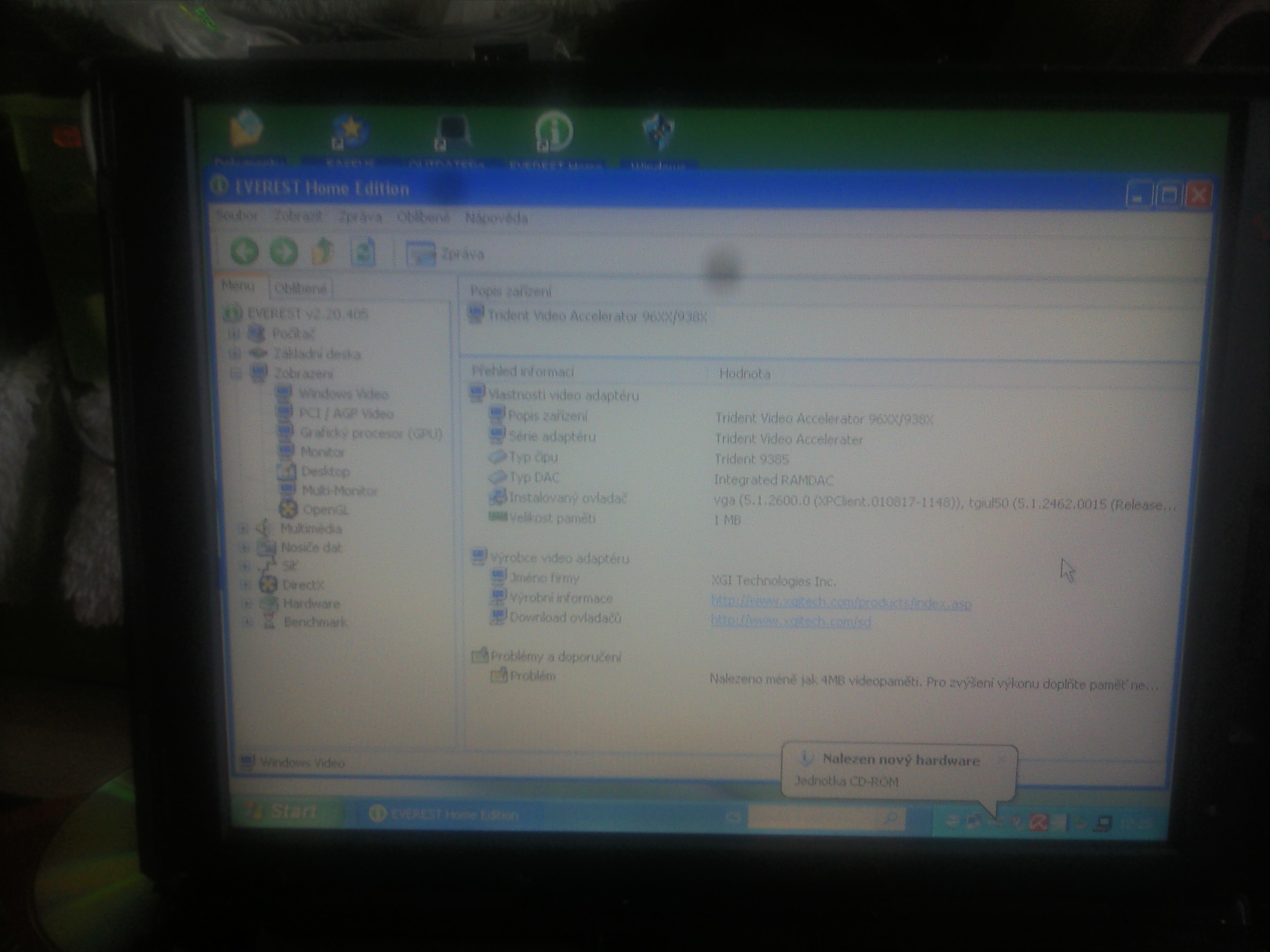The image size is (1270, 952).
Task: Expand the Hardware node
Action: (247, 604)
